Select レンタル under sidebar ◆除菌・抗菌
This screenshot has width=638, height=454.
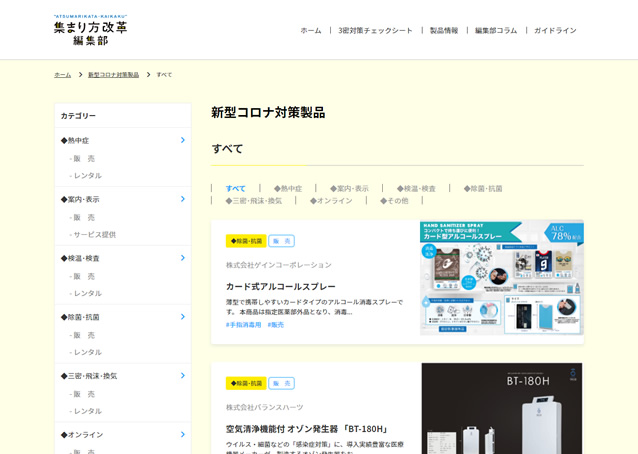85,352
